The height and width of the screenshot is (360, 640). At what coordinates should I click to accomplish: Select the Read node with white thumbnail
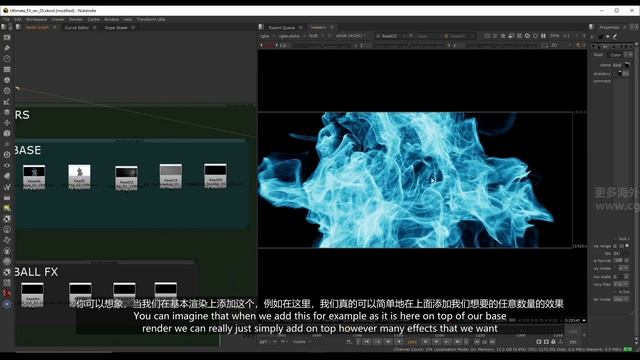click(79, 176)
